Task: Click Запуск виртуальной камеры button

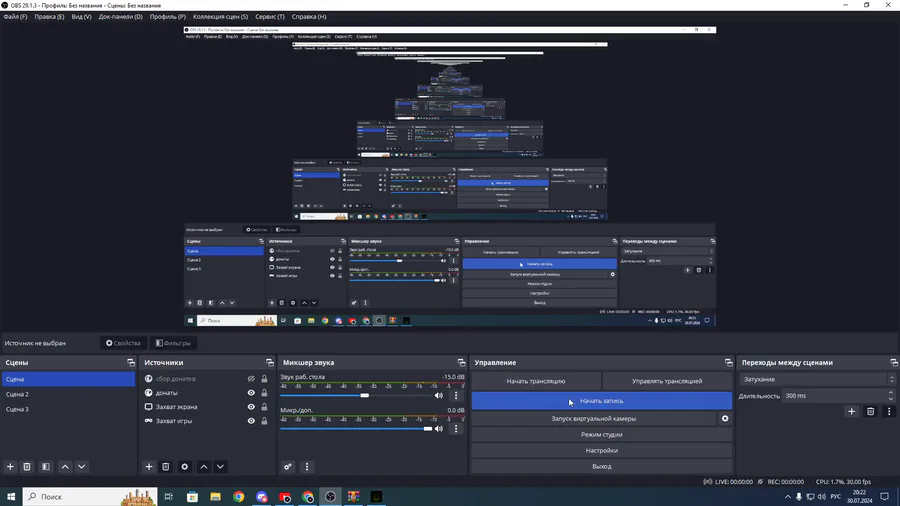Action: click(x=593, y=418)
